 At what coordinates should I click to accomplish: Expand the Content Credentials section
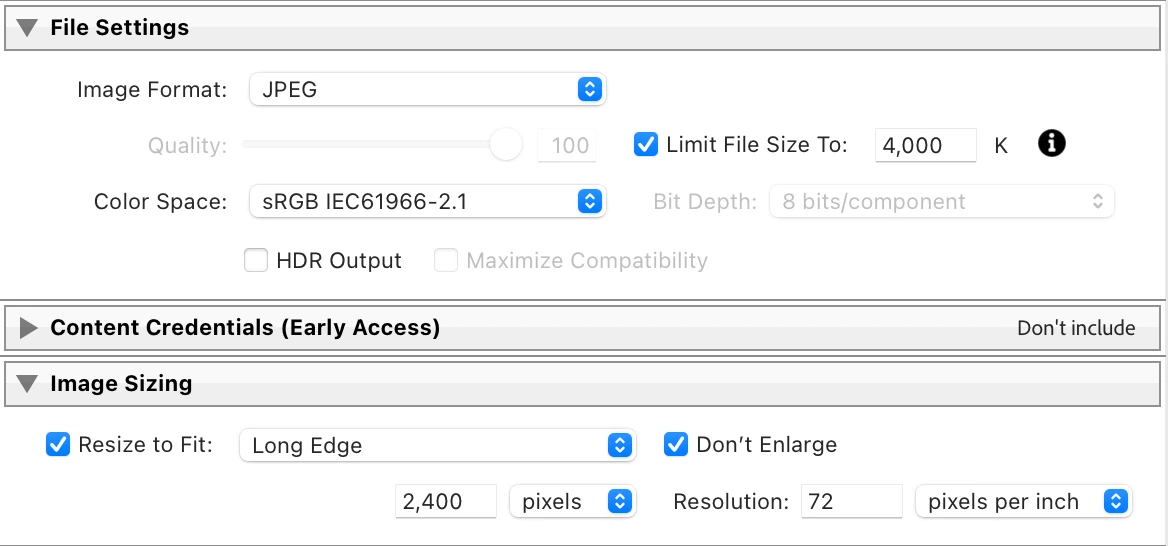point(29,328)
